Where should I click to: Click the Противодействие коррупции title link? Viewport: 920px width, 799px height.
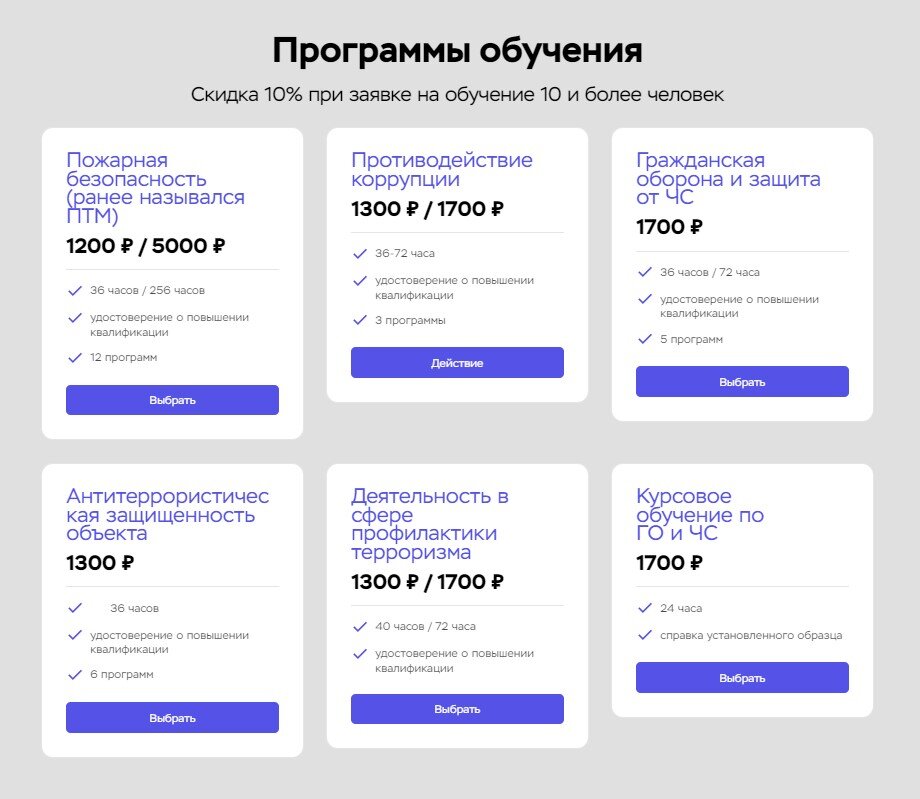[x=440, y=169]
